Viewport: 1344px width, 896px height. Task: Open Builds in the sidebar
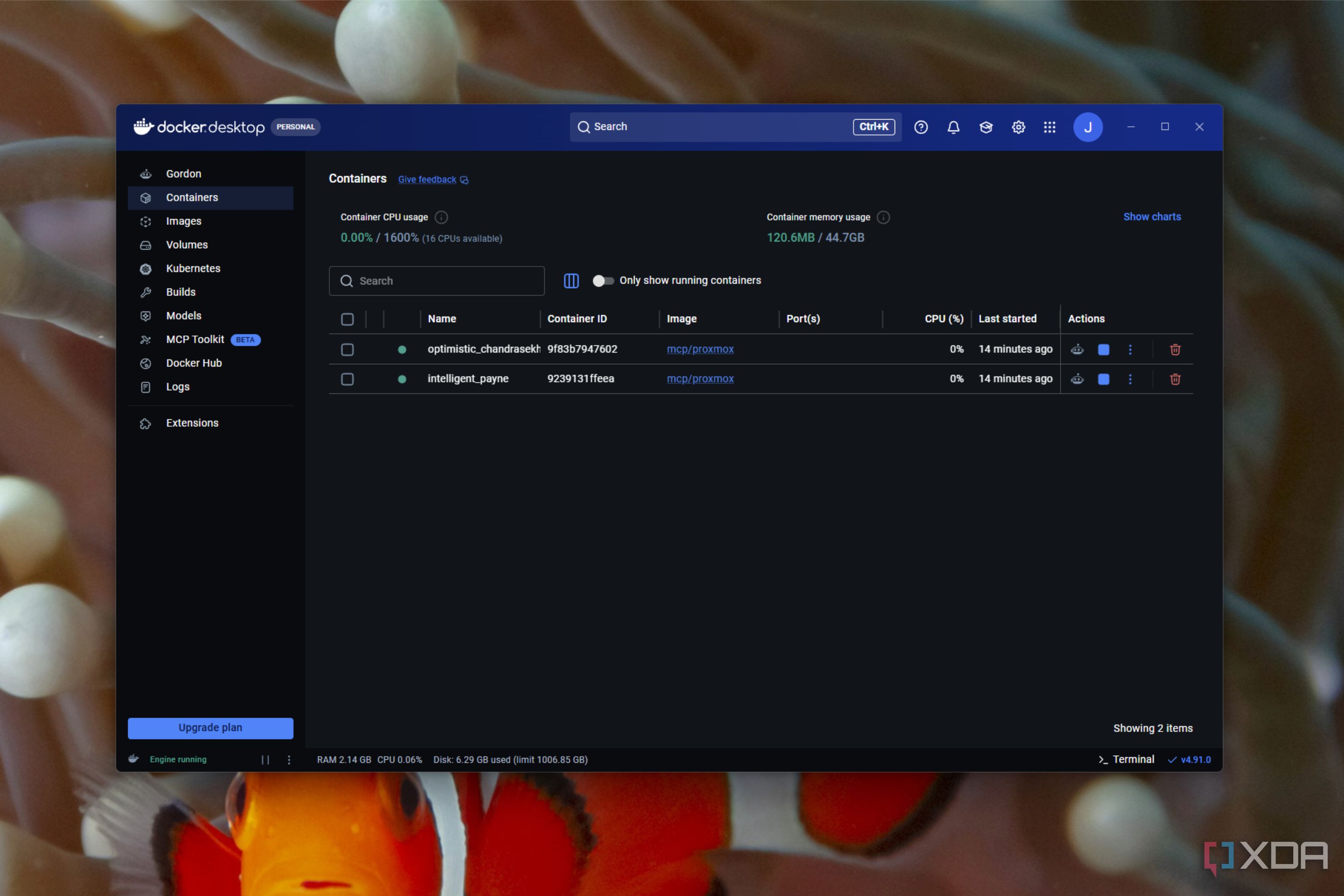(x=210, y=292)
